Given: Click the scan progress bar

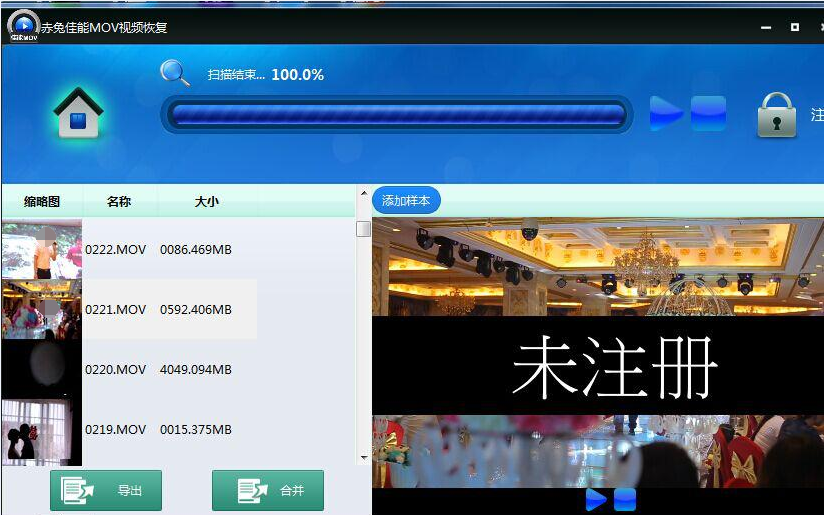Looking at the screenshot, I should [397, 115].
